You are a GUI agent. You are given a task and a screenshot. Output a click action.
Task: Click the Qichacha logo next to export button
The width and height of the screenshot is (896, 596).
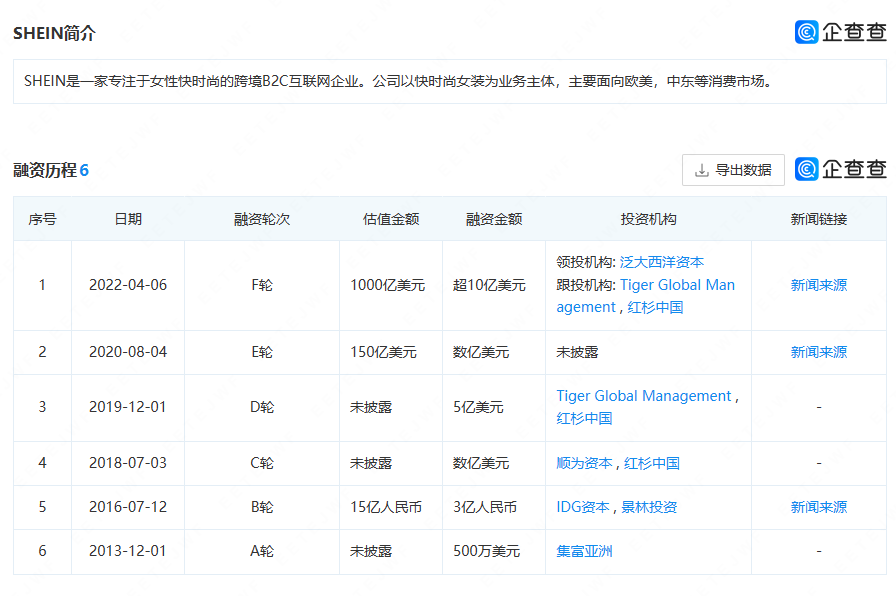pos(840,169)
